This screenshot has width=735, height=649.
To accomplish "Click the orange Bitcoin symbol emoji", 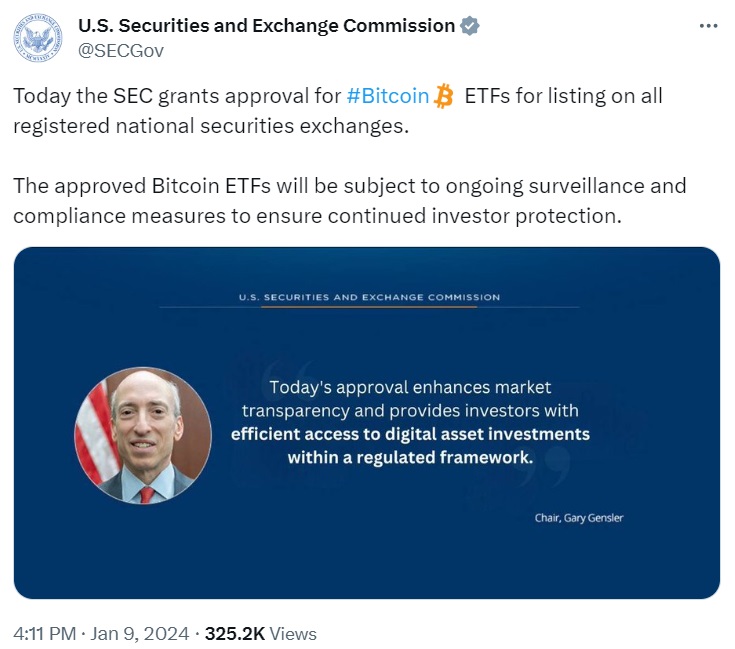I will click(x=444, y=97).
